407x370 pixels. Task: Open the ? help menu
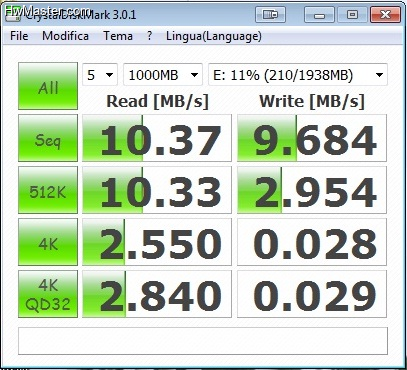(x=149, y=36)
